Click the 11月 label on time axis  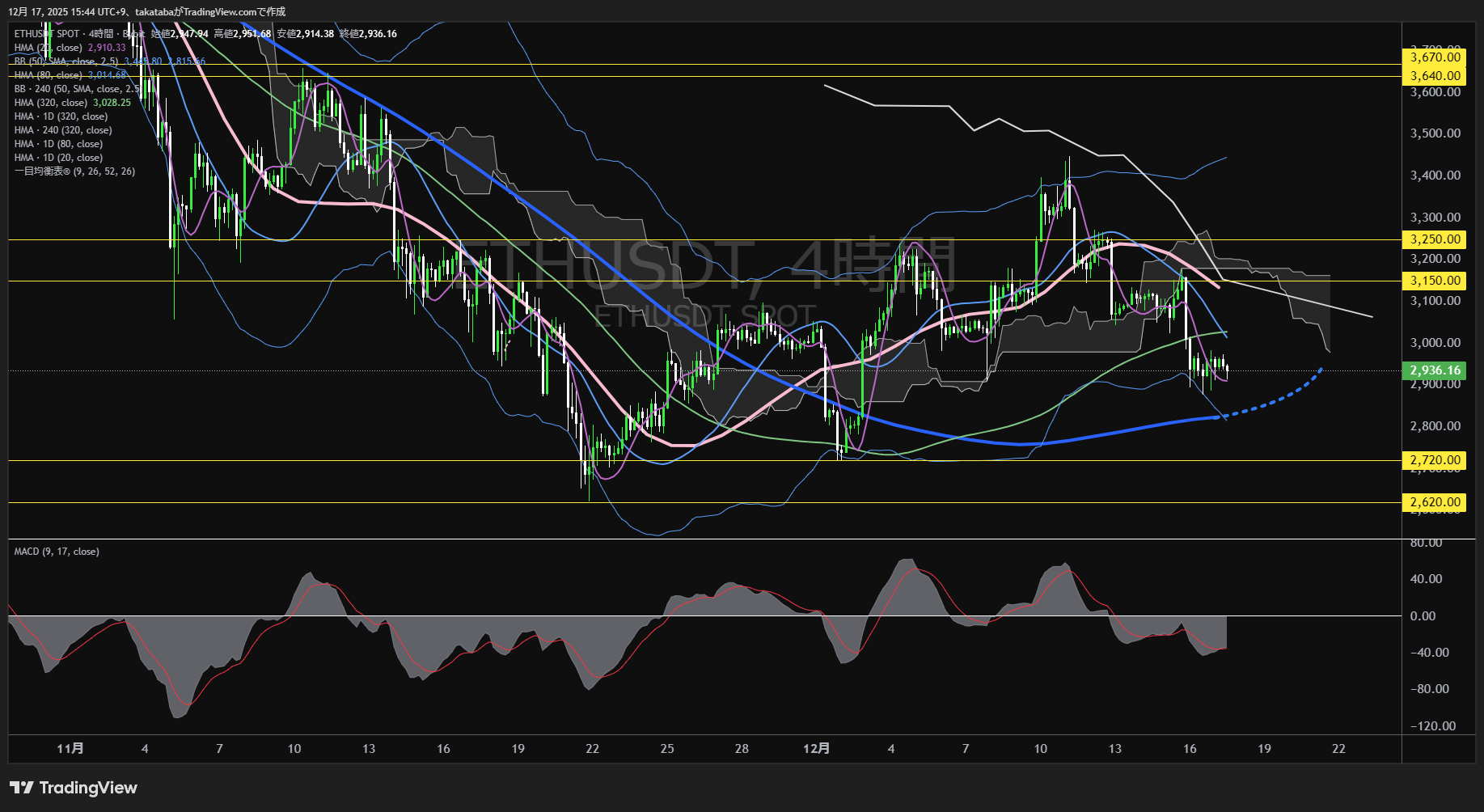70,749
